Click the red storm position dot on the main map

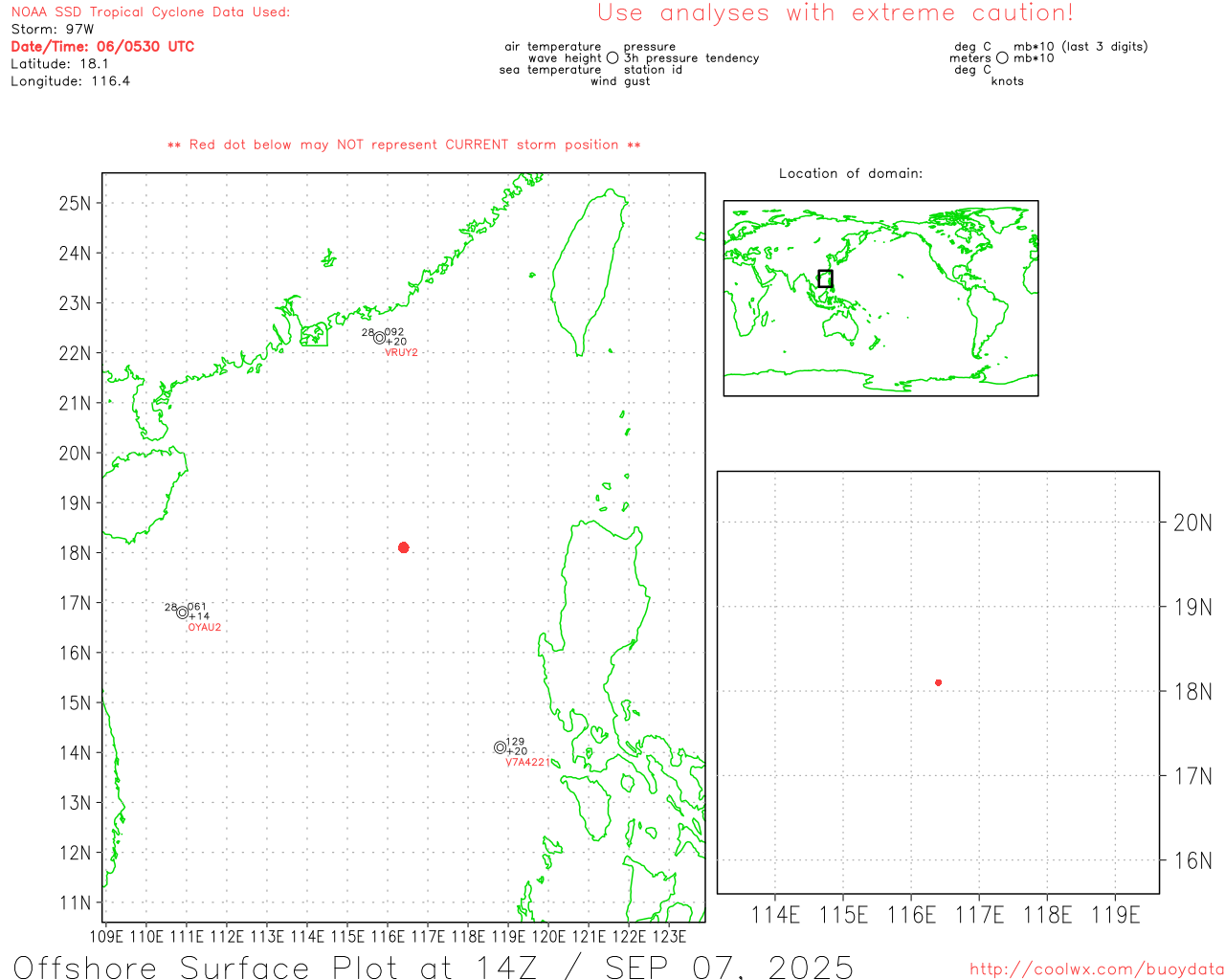404,547
